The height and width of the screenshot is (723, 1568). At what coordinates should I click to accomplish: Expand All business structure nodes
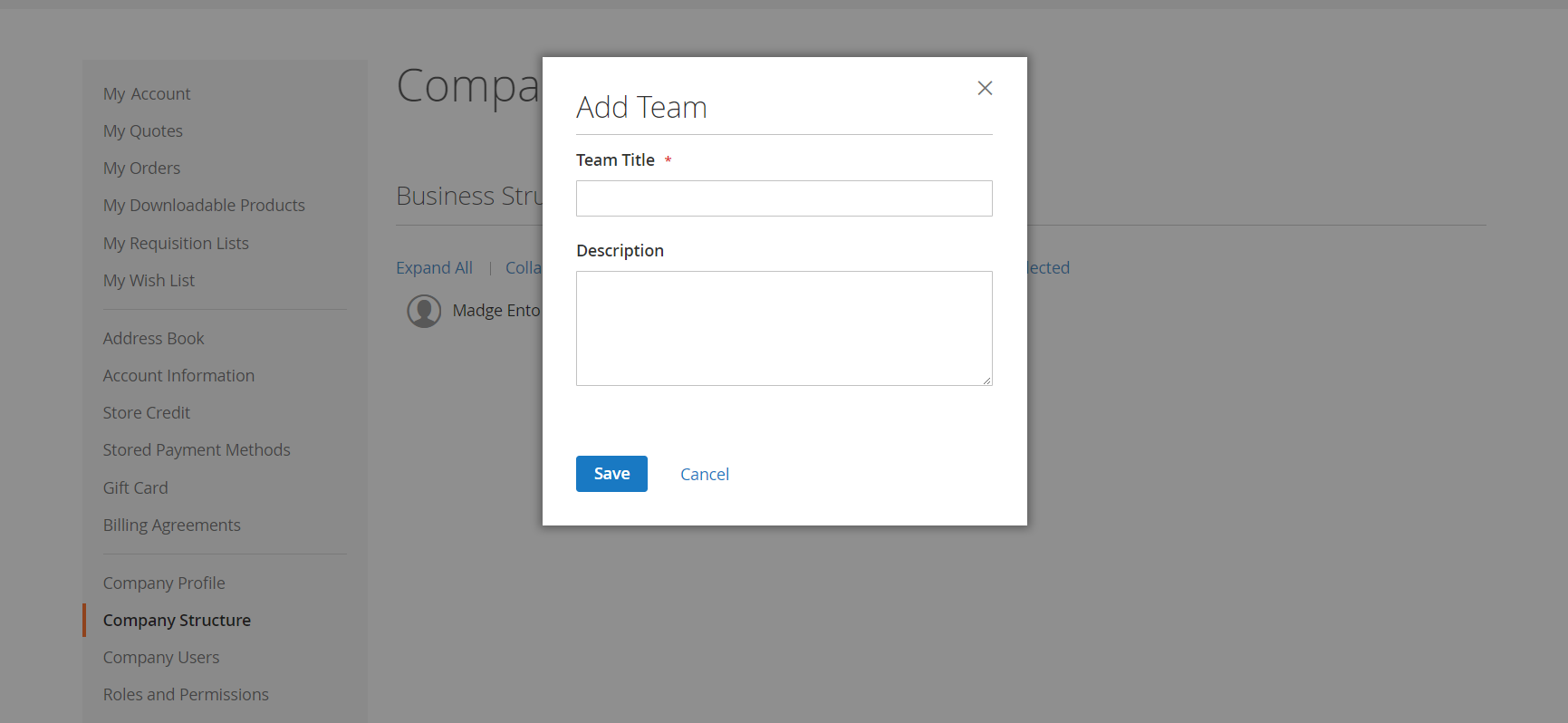434,268
